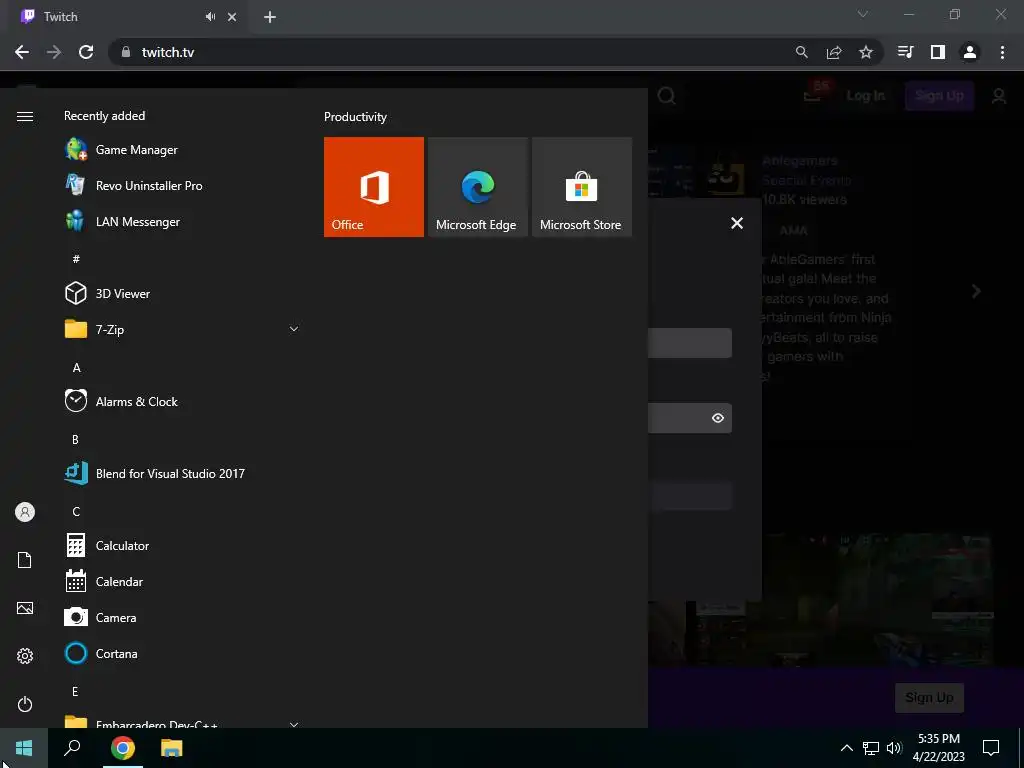The width and height of the screenshot is (1024, 768).
Task: Jump to letter A section header
Action: 76,368
